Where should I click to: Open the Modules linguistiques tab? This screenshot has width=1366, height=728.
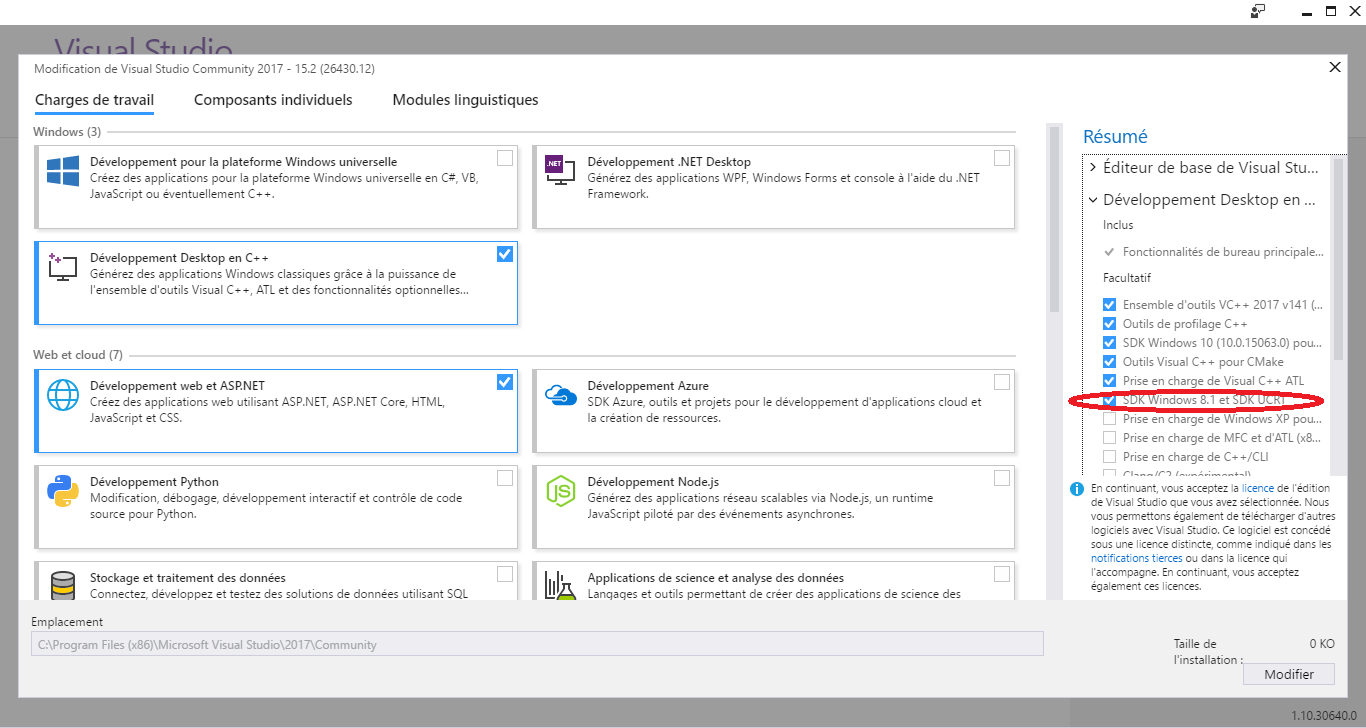tap(465, 100)
